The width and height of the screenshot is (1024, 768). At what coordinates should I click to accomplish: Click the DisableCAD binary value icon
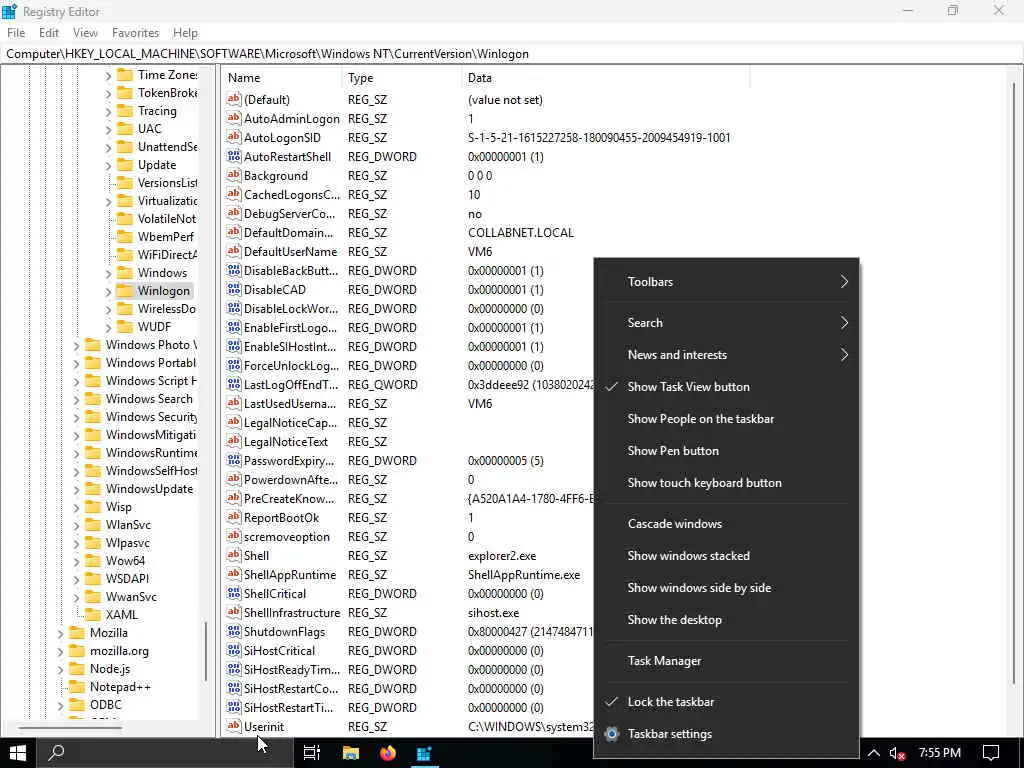pyautogui.click(x=234, y=289)
